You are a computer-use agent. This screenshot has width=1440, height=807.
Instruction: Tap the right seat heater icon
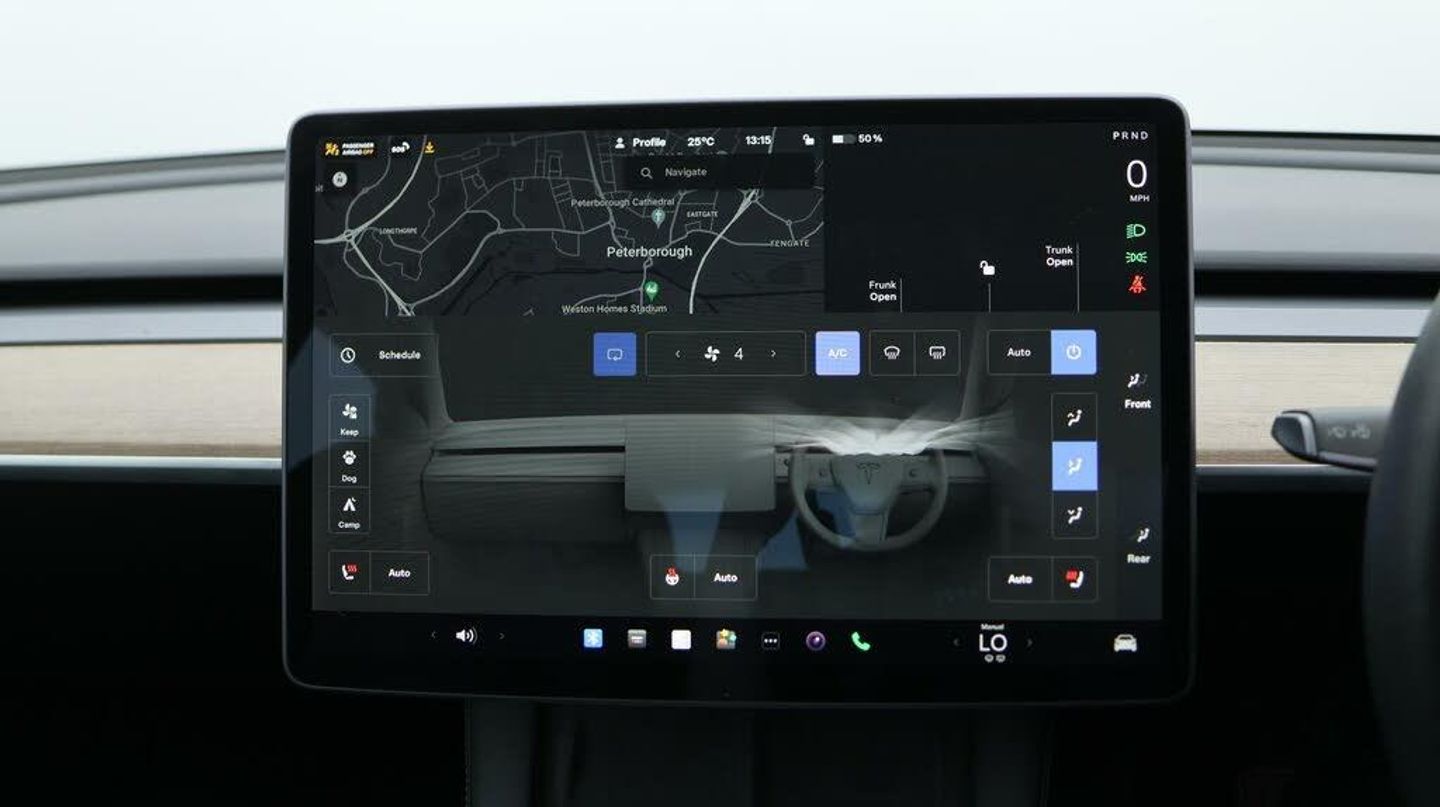tap(1074, 579)
